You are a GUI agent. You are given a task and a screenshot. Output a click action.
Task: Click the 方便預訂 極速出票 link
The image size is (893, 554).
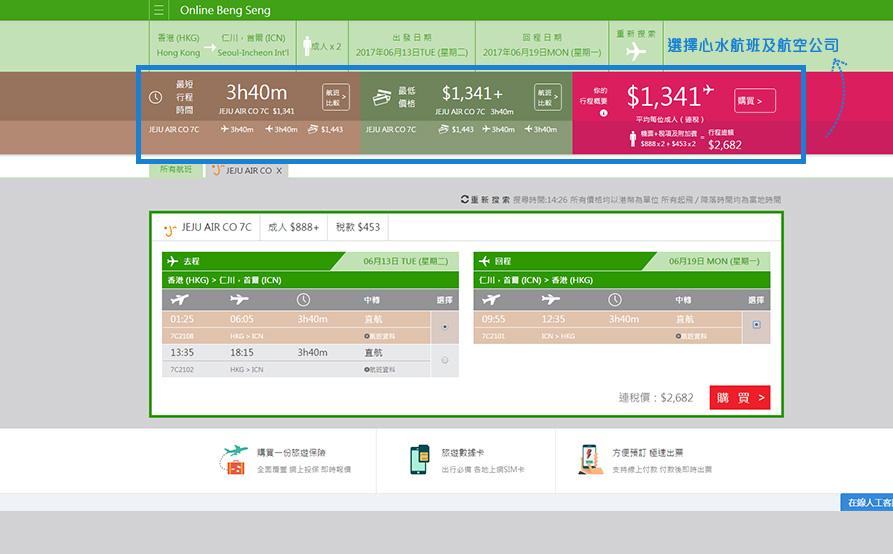pyautogui.click(x=648, y=453)
